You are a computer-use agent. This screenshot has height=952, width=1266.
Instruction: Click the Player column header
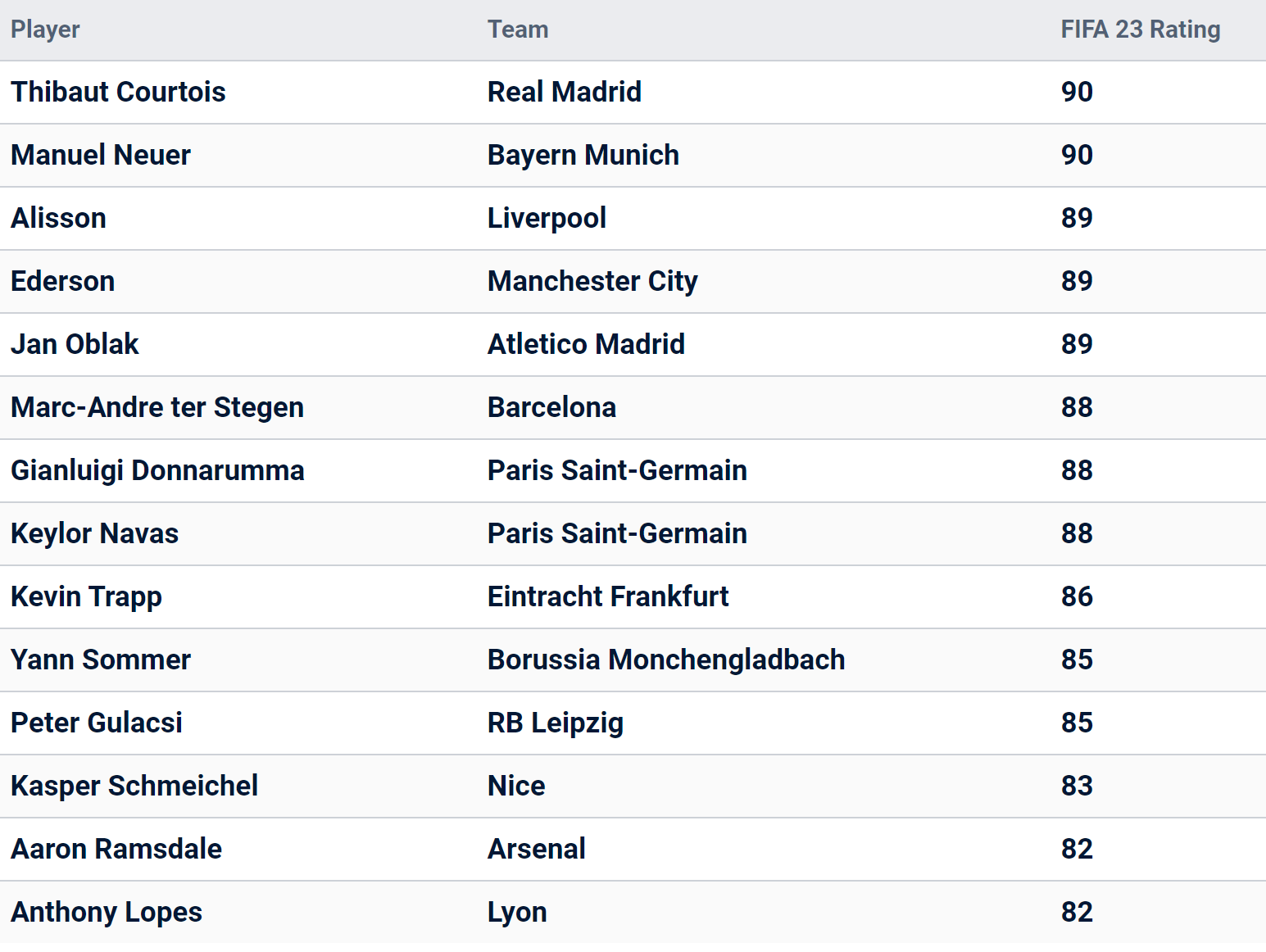pos(45,29)
